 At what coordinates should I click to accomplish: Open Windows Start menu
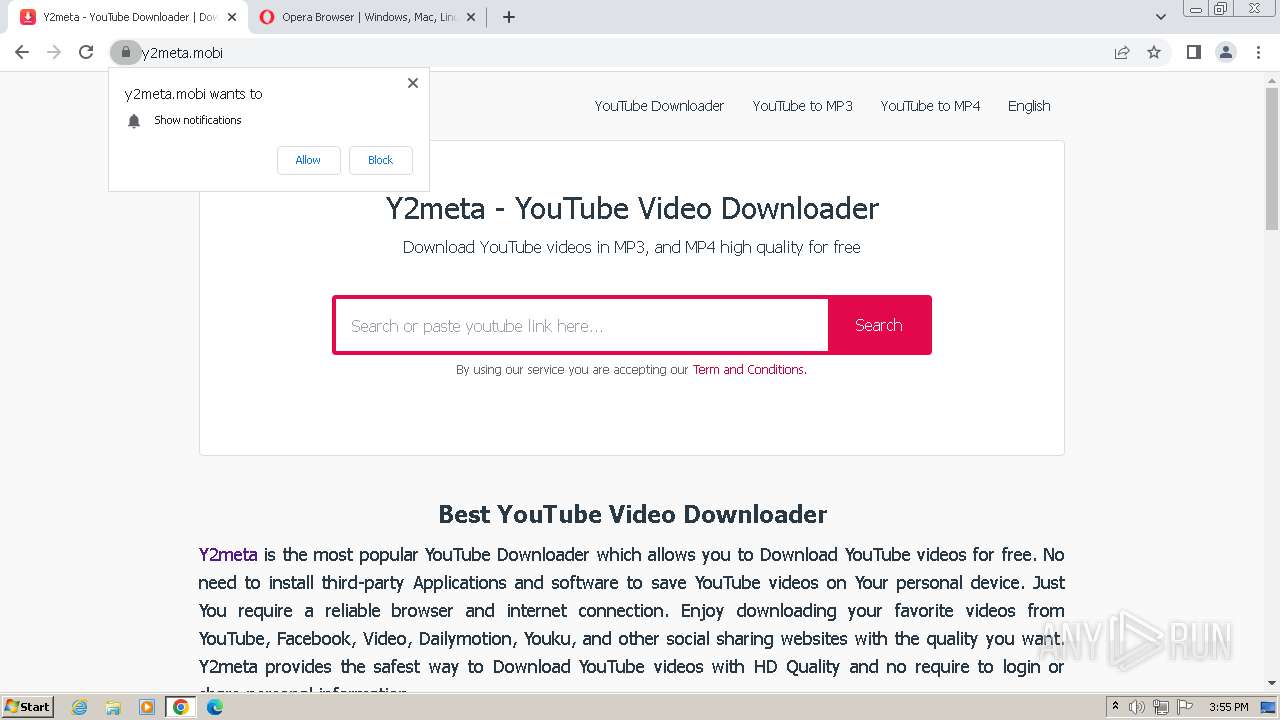click(27, 706)
